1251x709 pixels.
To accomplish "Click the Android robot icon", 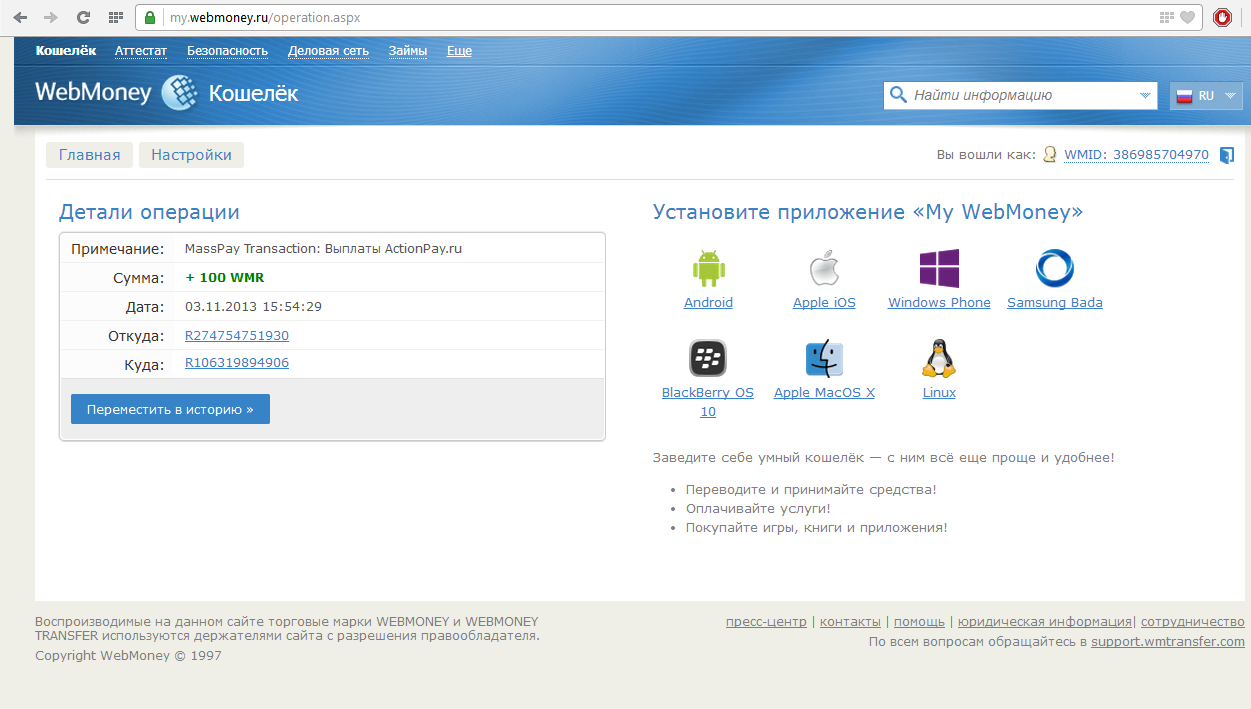I will [x=708, y=268].
